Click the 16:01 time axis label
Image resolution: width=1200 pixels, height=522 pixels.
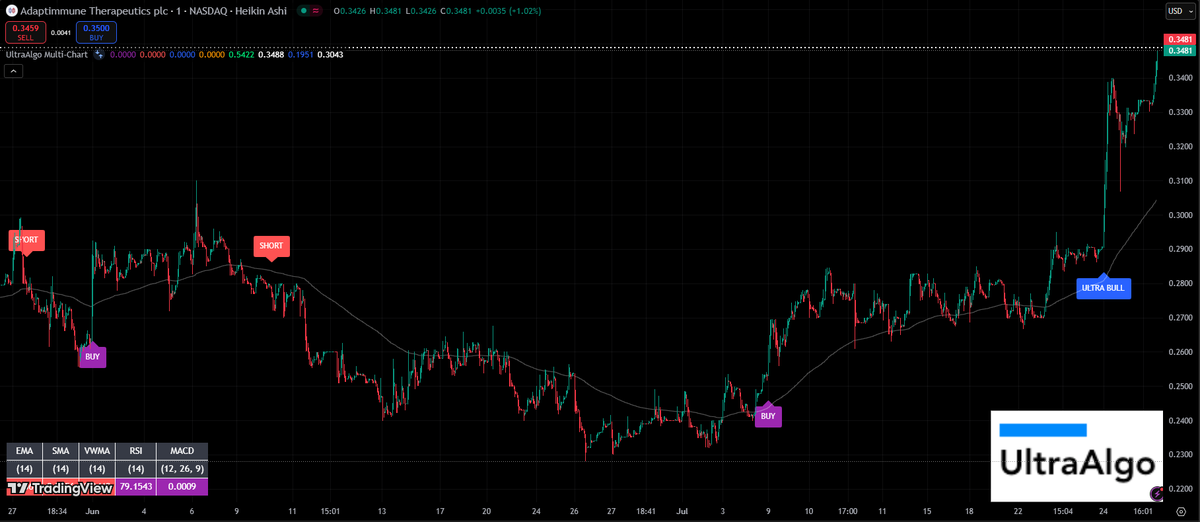1143,511
